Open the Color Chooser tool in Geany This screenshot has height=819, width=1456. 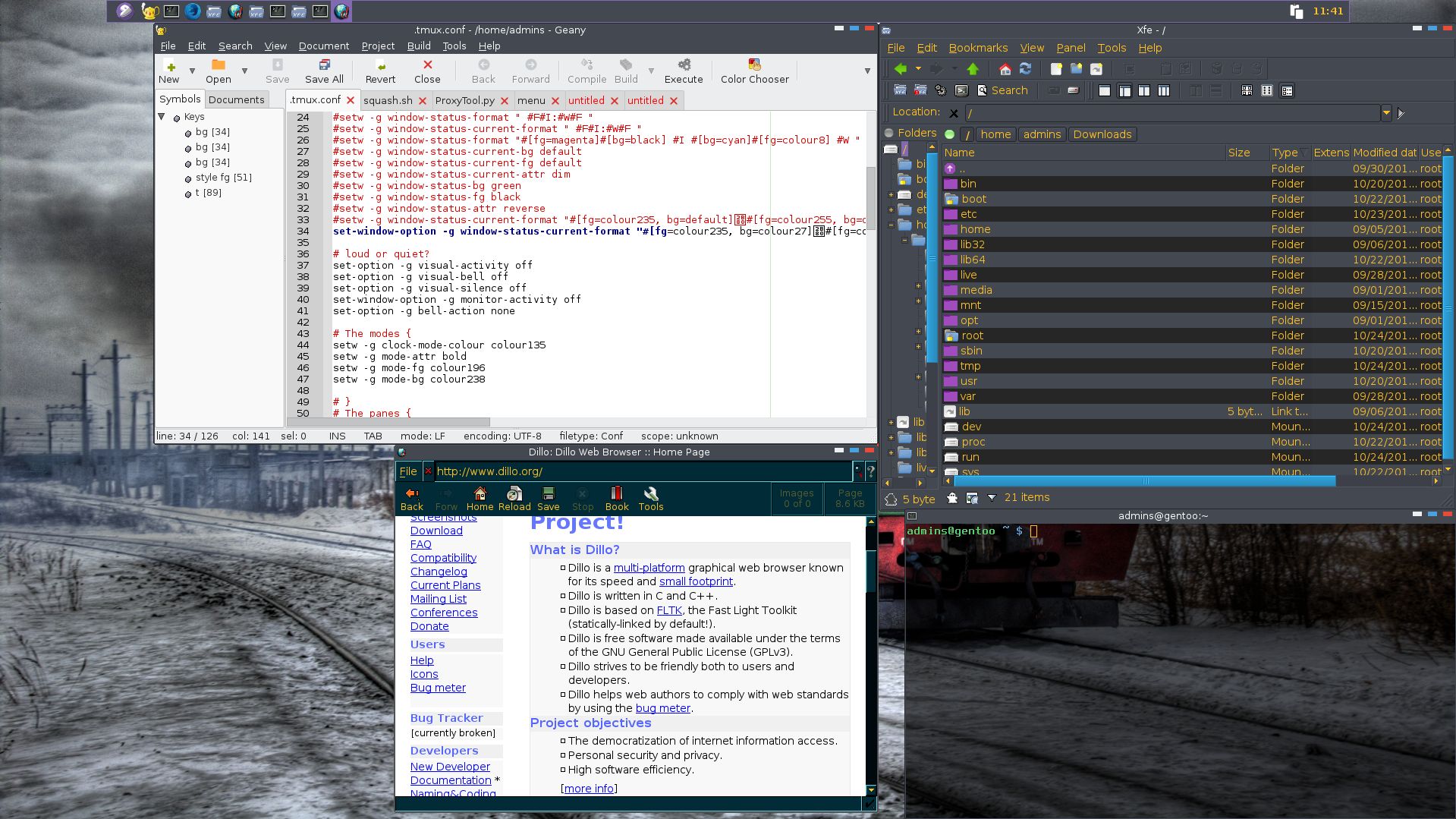pos(754,71)
